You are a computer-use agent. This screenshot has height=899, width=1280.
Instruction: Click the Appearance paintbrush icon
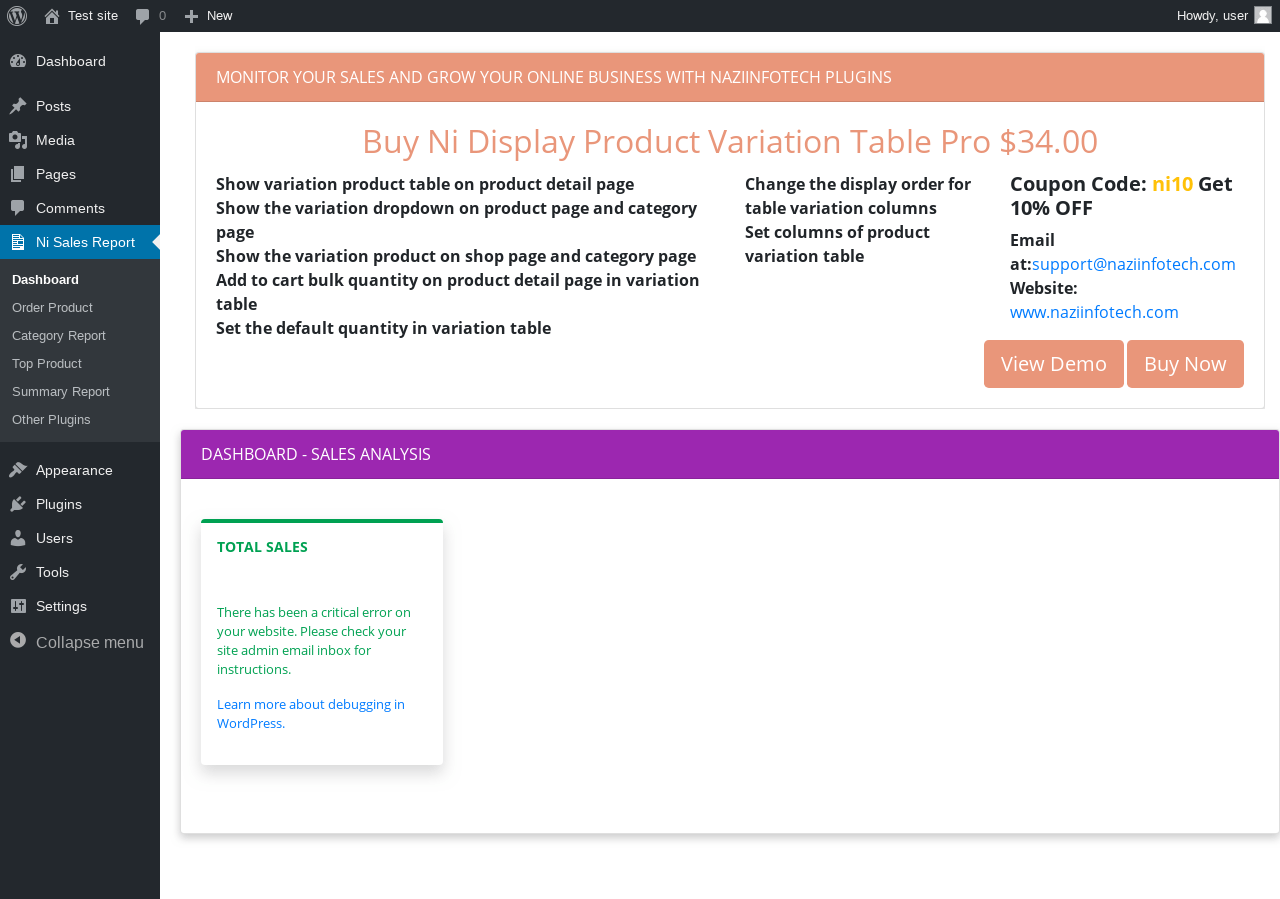click(x=18, y=470)
